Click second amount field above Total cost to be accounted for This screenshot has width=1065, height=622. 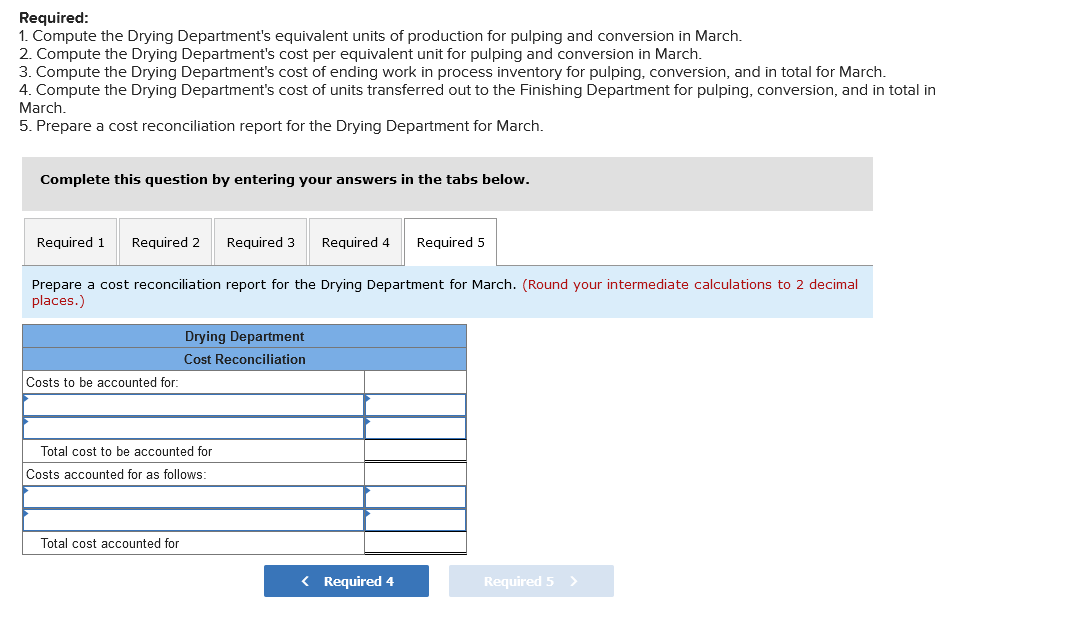[x=416, y=428]
